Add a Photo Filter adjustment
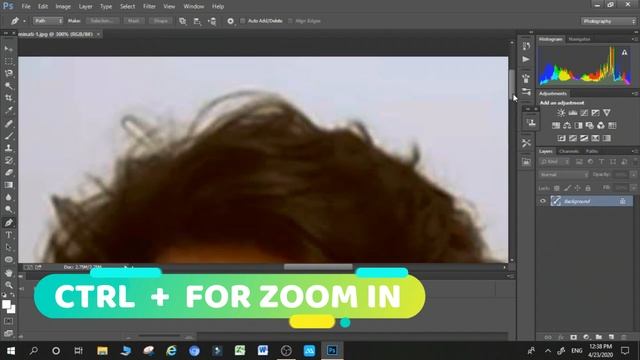 (x=589, y=125)
